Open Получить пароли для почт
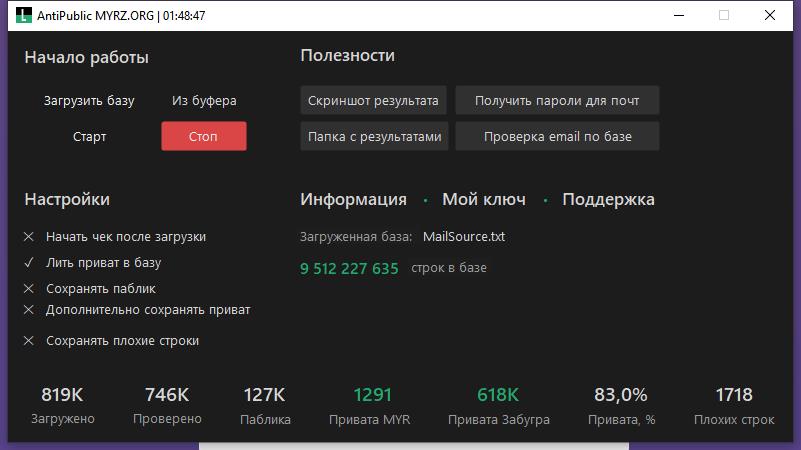801x450 pixels. click(557, 101)
